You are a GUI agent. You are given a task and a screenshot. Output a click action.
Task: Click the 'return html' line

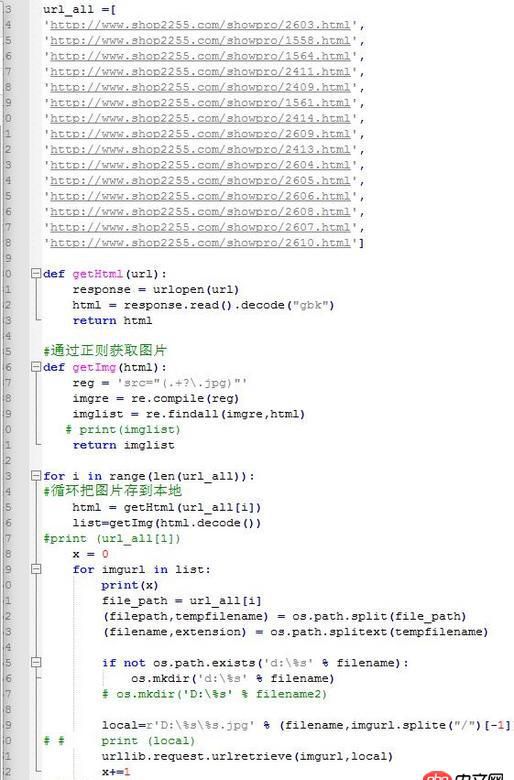(x=112, y=320)
